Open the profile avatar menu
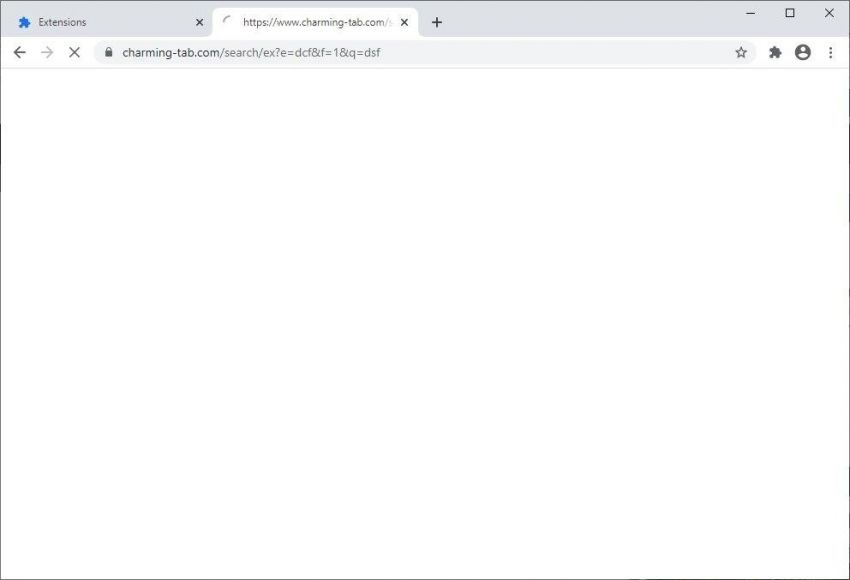The height and width of the screenshot is (580, 850). point(803,52)
